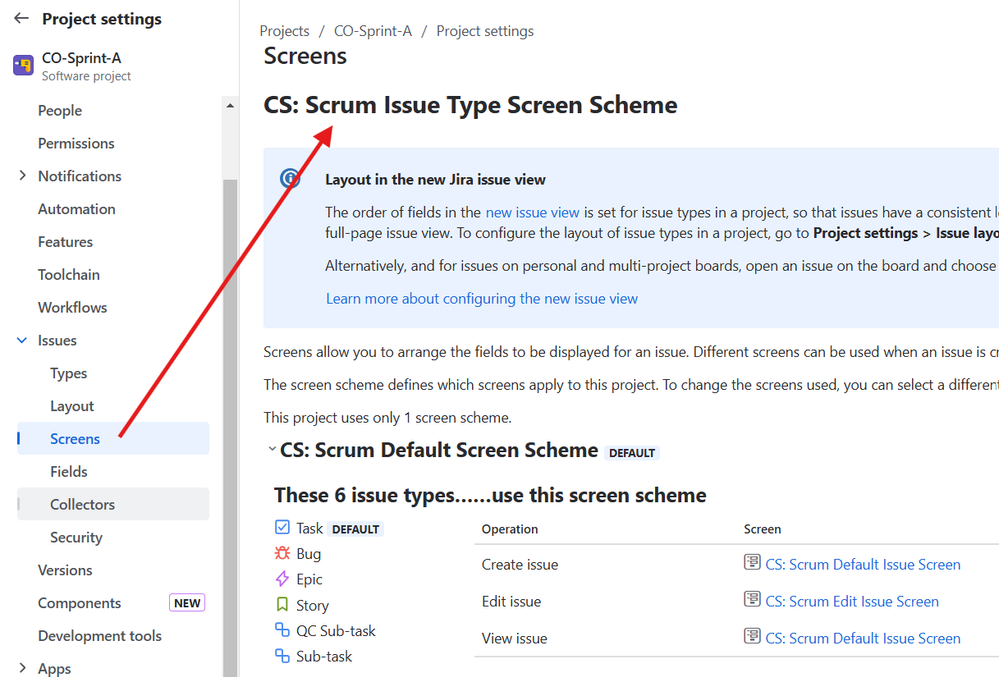This screenshot has width=999, height=677.
Task: Click the QC Sub-task icon
Action: [282, 630]
